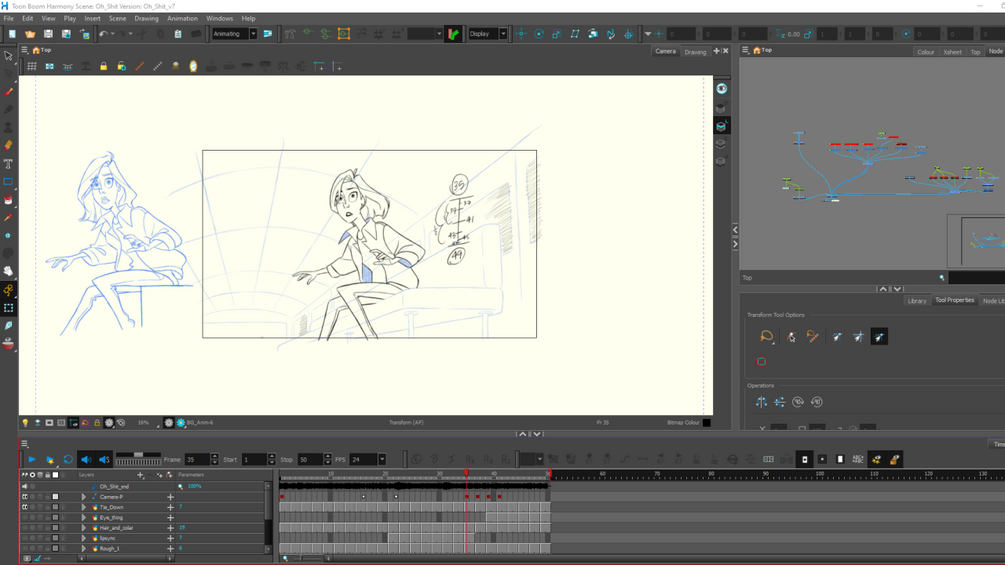This screenshot has height=565, width=1005.
Task: Select the arrow Select tool in left toolbar
Action: point(8,56)
